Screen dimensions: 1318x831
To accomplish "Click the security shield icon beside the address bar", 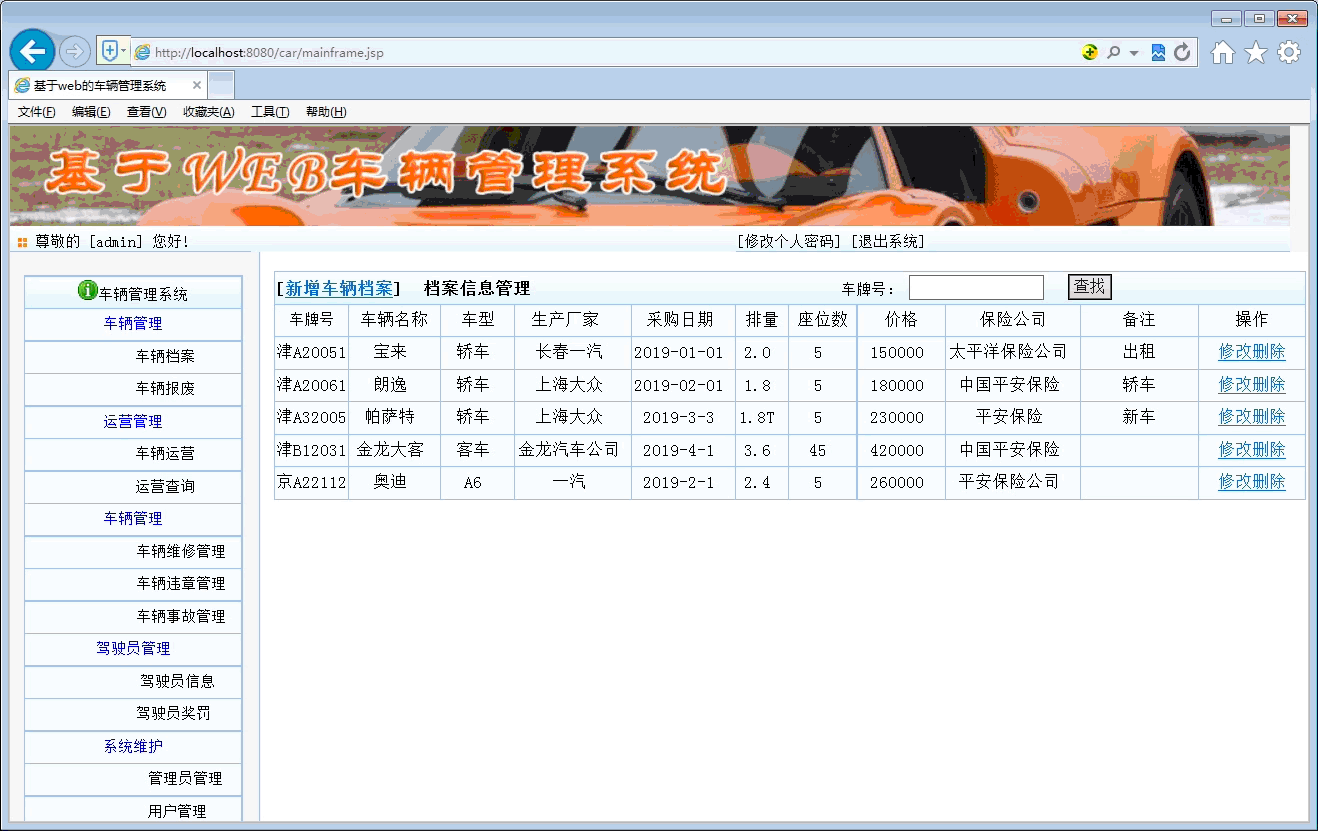I will click(x=108, y=51).
